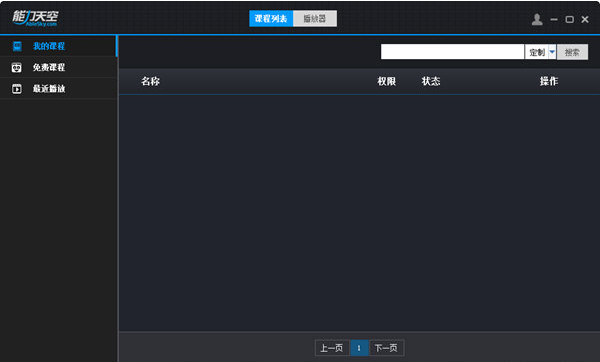This screenshot has height=362, width=600.
Task: Open the 定制 dropdown arrow
Action: tap(552, 52)
